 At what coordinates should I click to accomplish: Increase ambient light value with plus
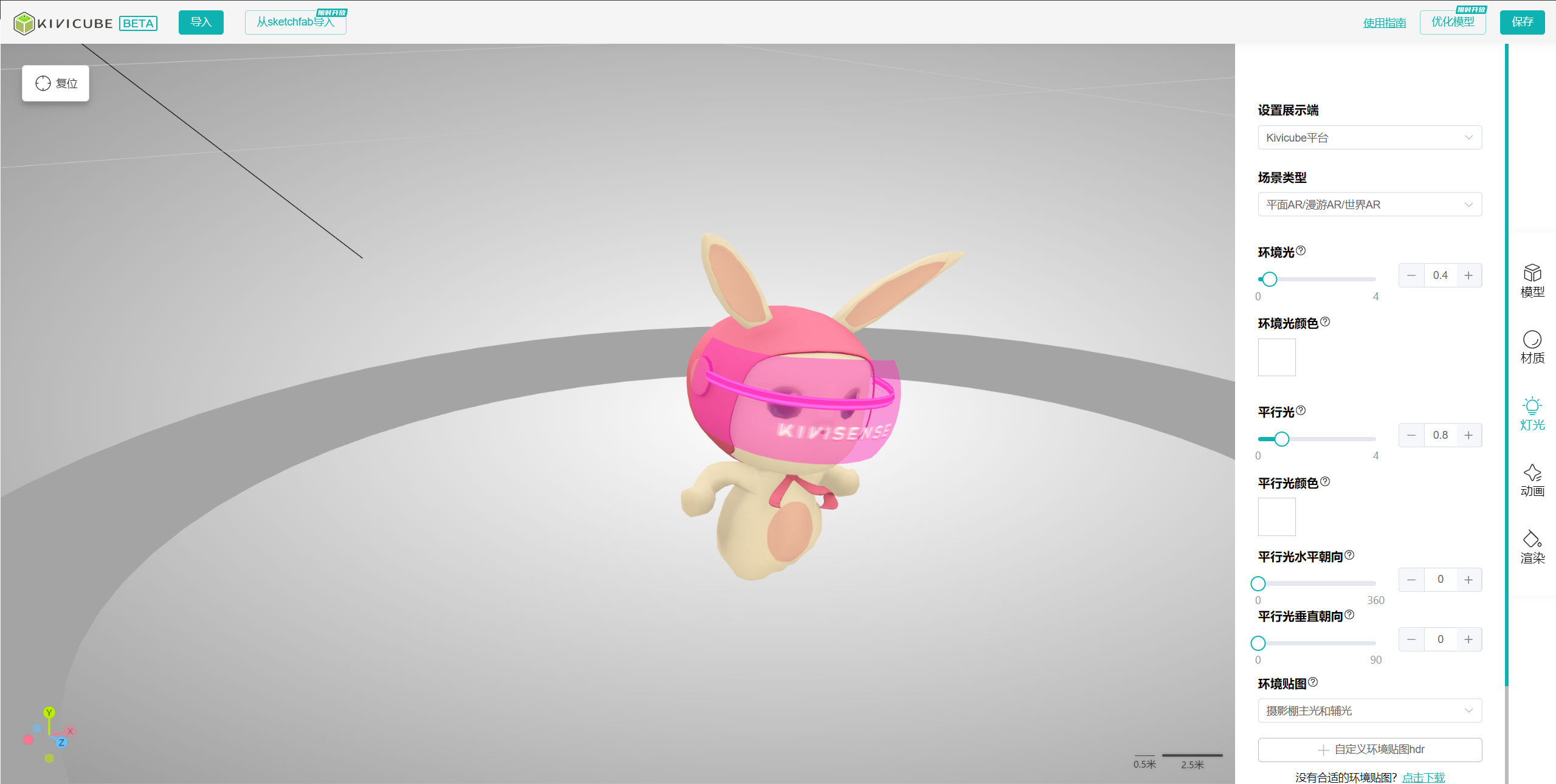[1468, 275]
